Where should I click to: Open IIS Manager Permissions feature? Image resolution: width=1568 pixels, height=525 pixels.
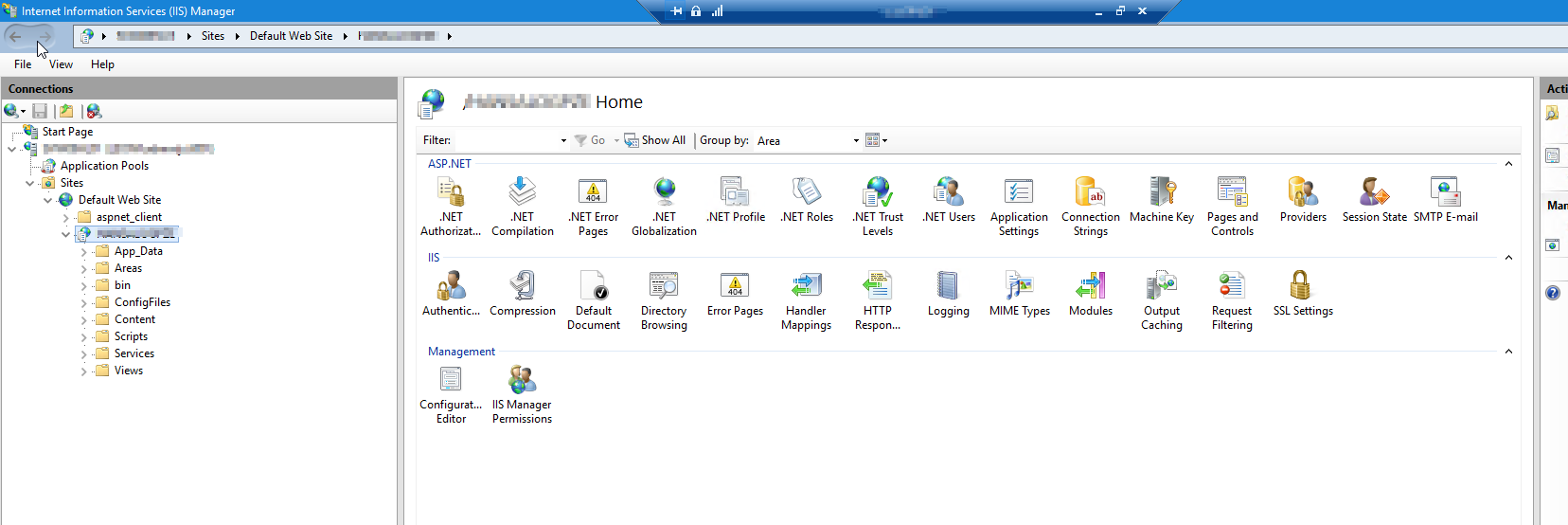point(522,393)
